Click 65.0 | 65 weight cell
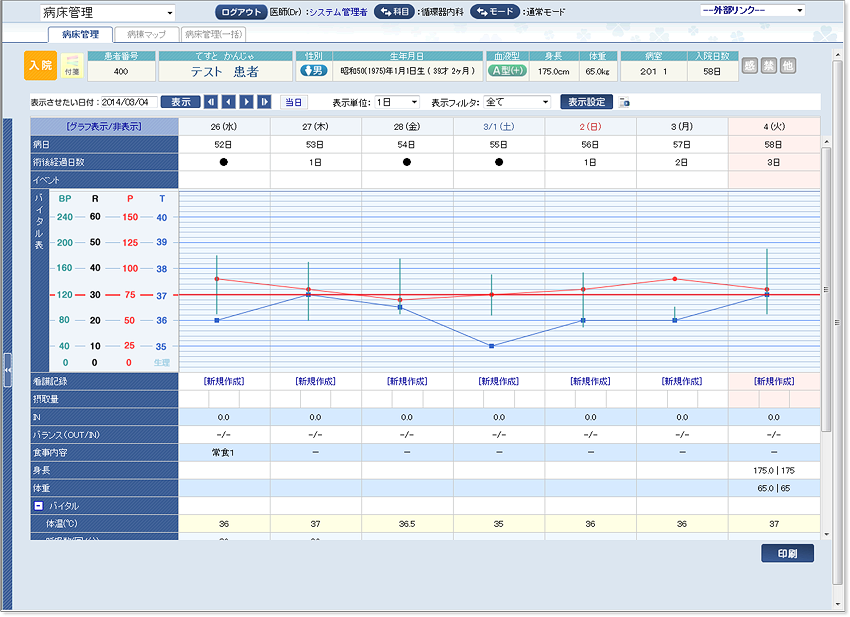850x617 pixels. click(x=774, y=488)
